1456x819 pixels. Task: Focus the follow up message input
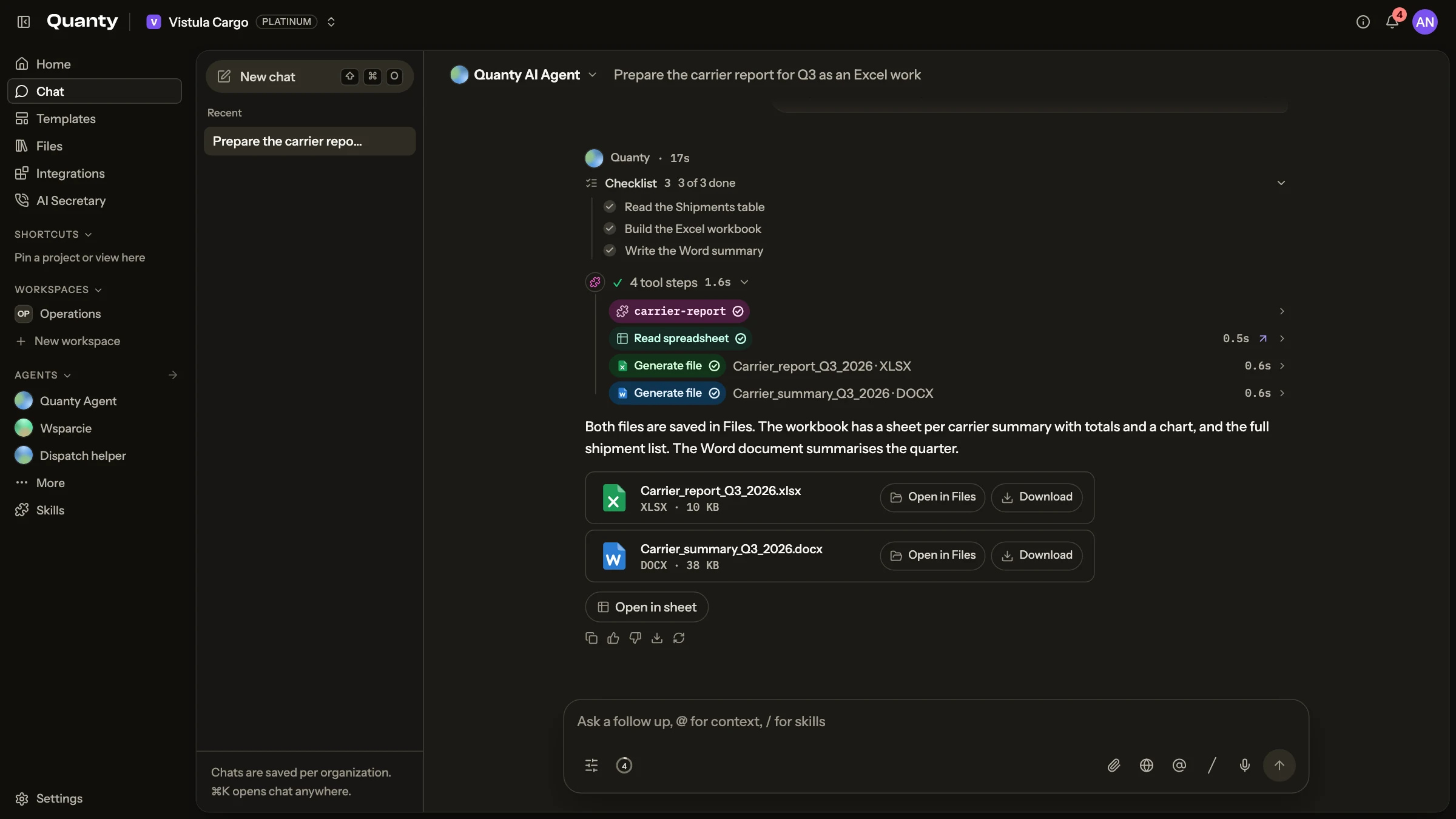point(935,721)
